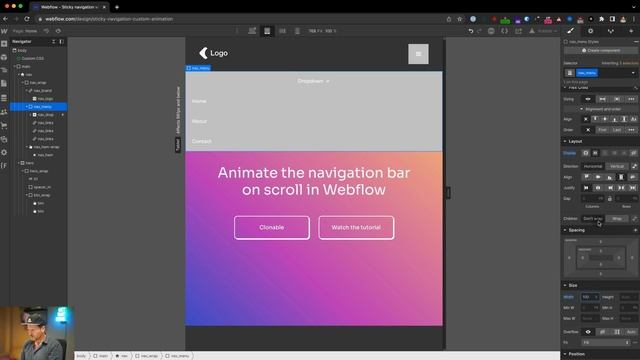Click the Clonable button on canvas

point(272,228)
